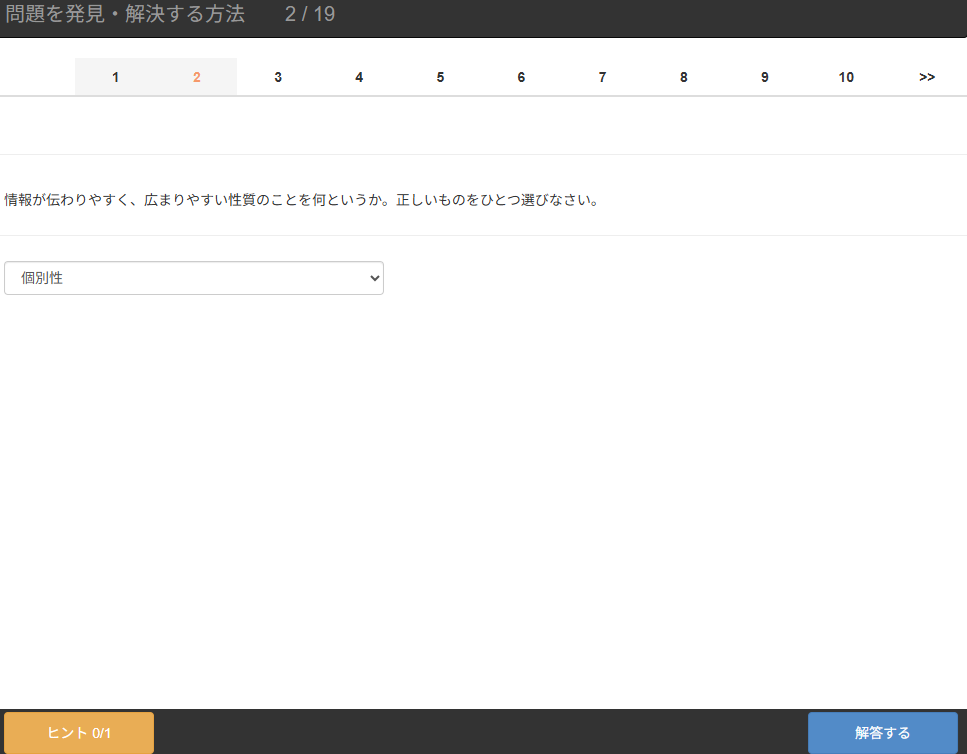The image size is (967, 754).
Task: Open the answer dropdown showing 個別性
Action: (x=180, y=278)
